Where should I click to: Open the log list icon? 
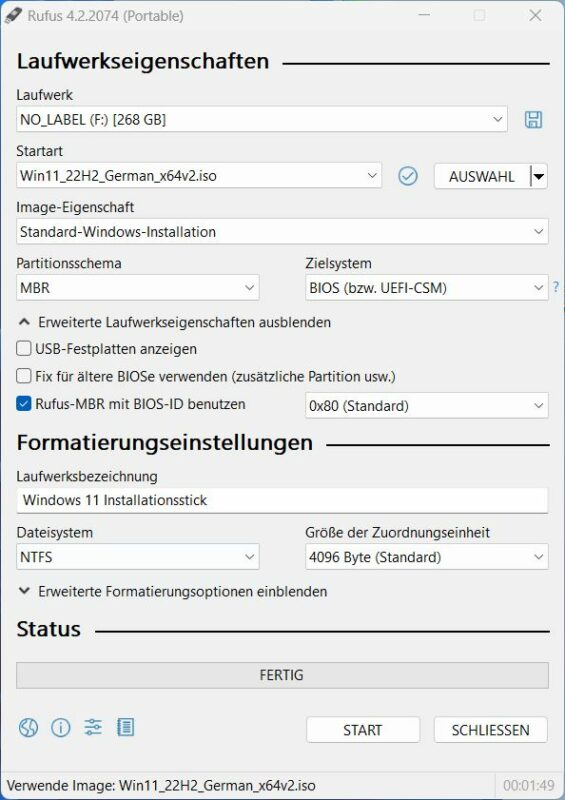click(126, 727)
